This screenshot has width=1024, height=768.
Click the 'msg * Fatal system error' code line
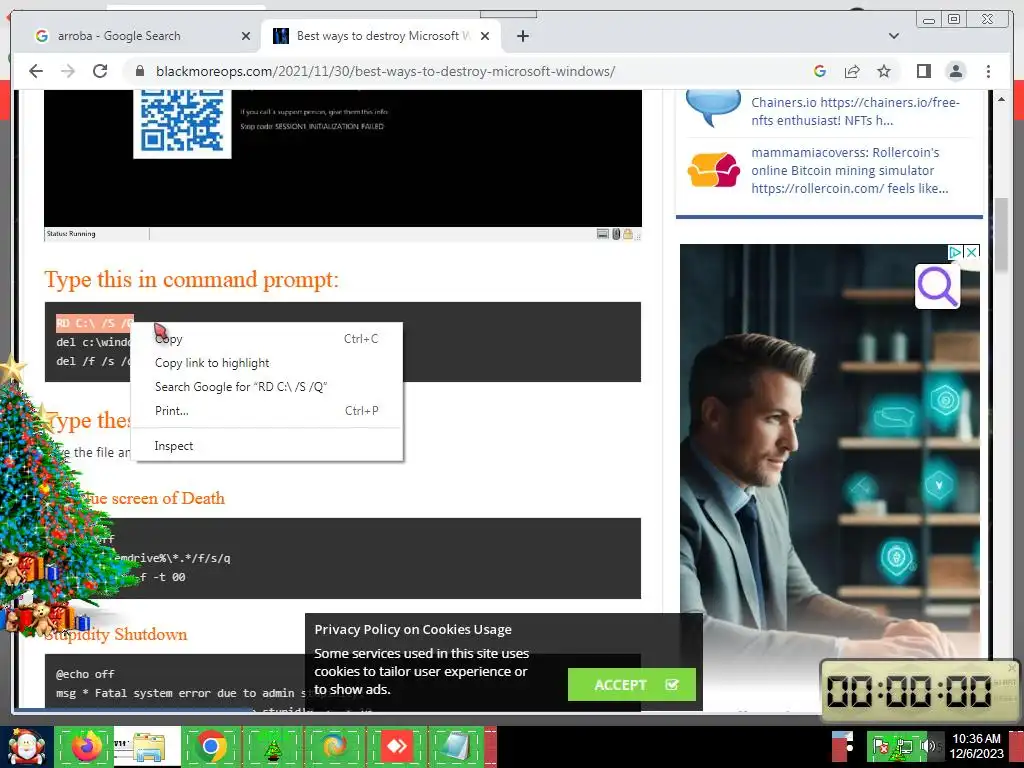tap(183, 693)
